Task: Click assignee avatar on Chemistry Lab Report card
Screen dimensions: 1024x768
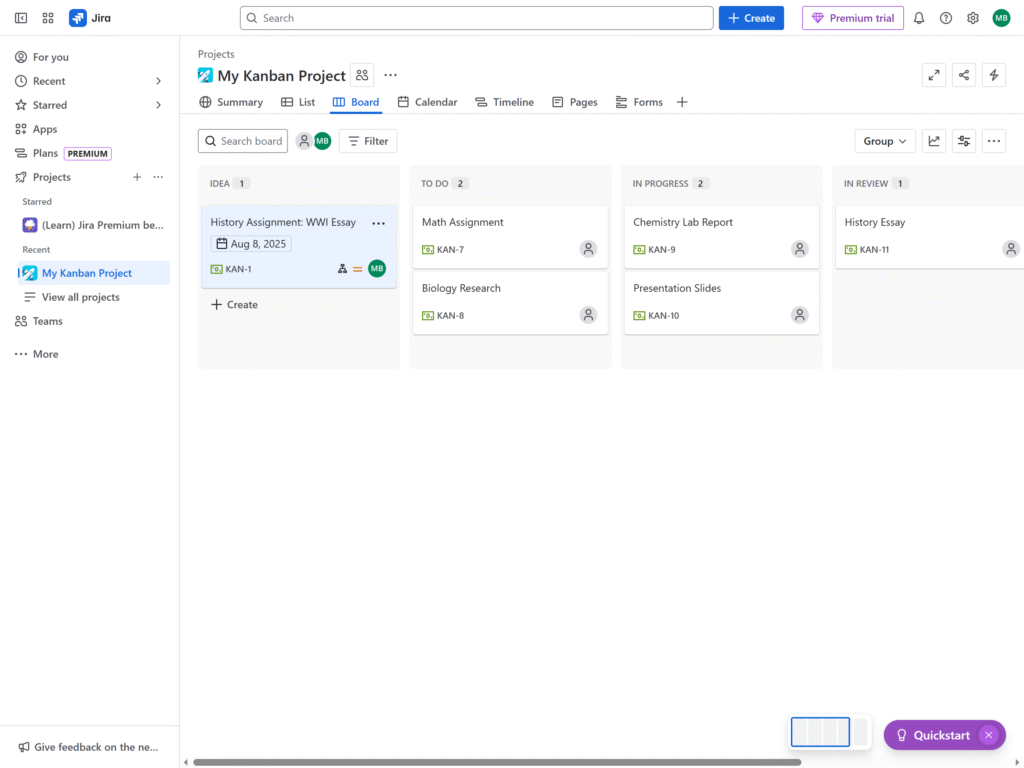Action: (800, 249)
